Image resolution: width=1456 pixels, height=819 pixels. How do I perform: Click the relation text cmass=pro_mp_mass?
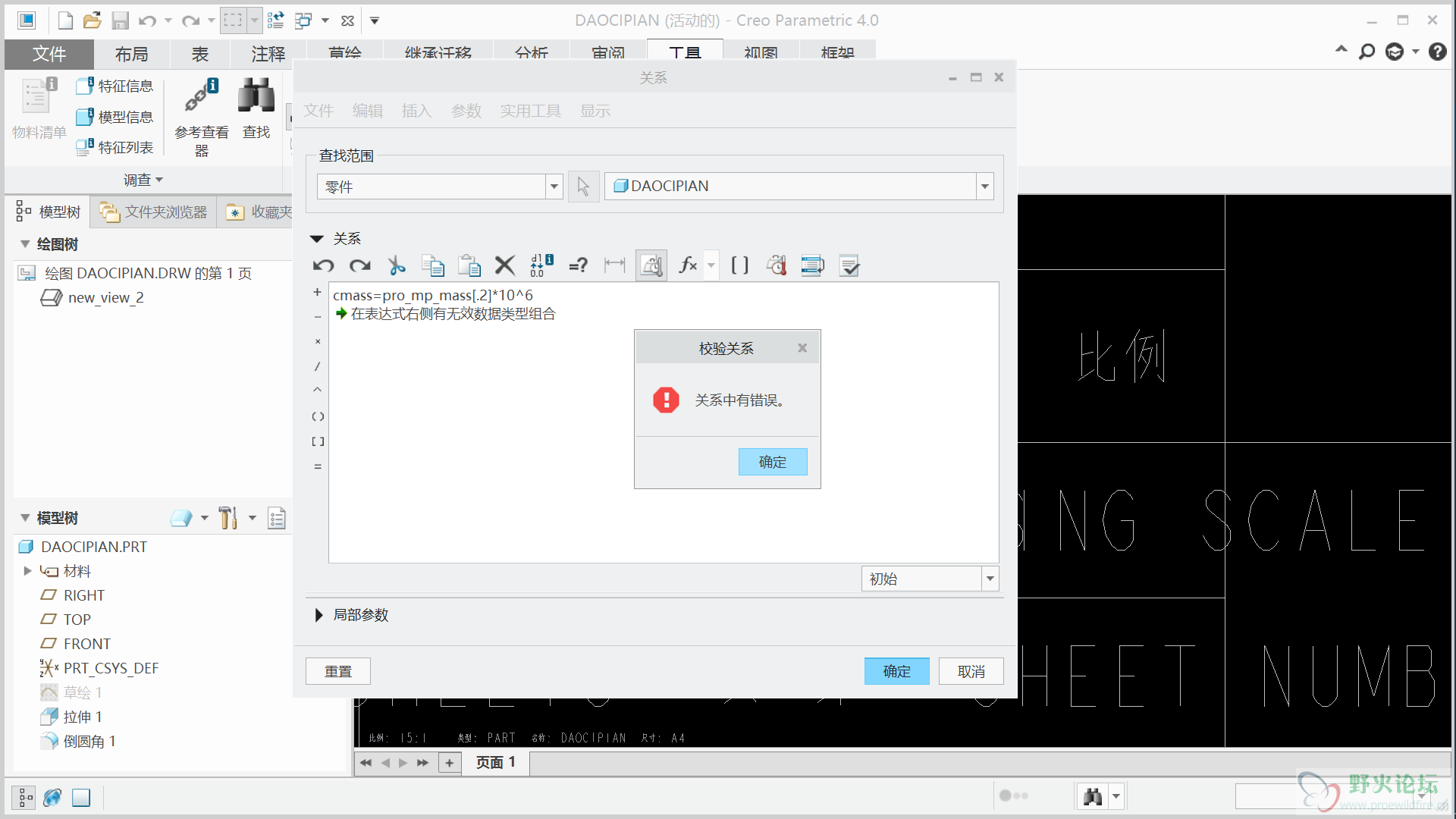pyautogui.click(x=433, y=295)
